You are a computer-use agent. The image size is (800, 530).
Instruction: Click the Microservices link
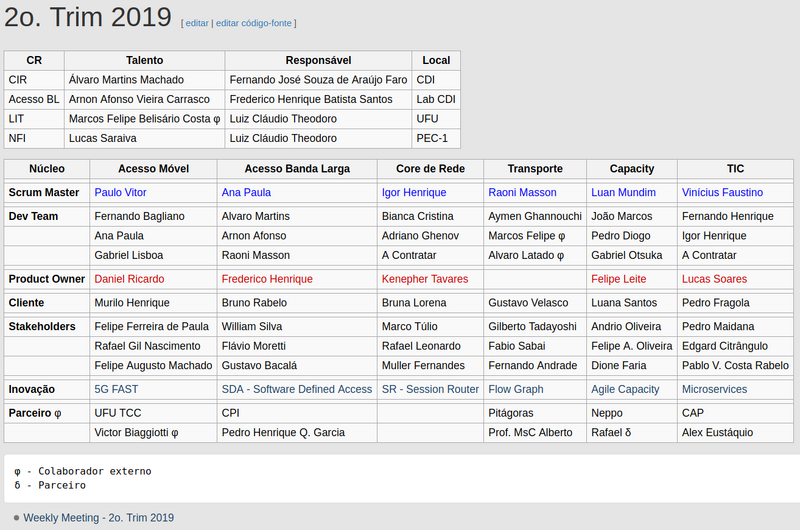point(714,389)
